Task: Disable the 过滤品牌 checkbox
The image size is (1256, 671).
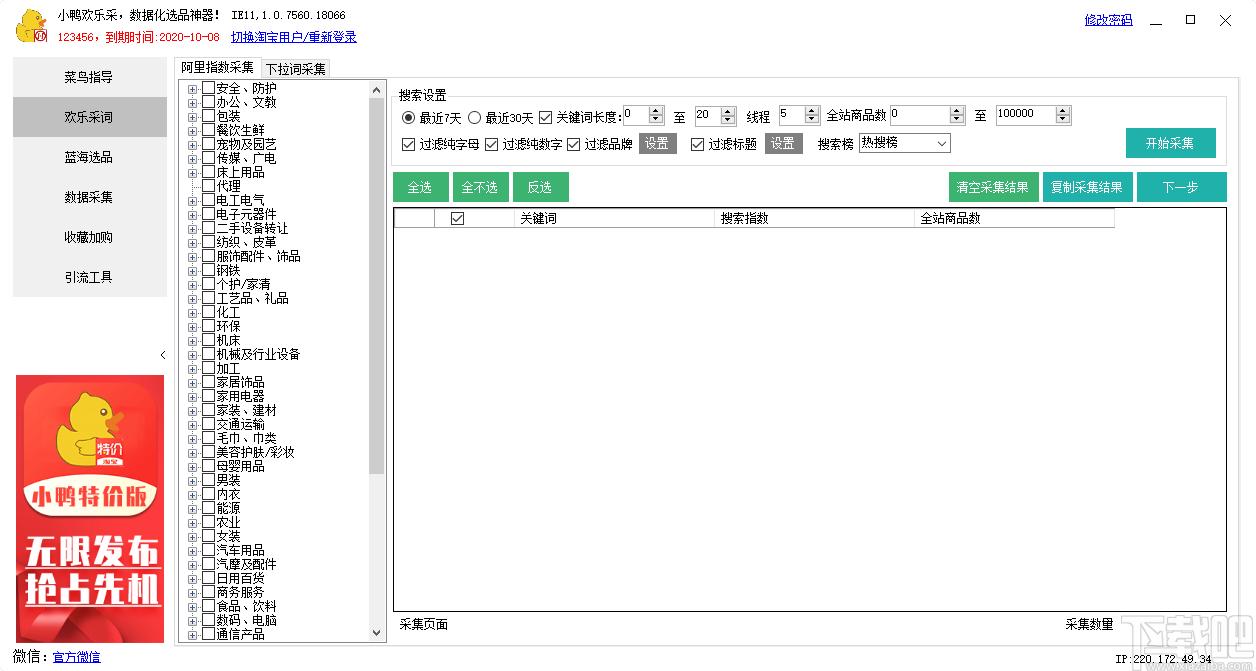Action: pyautogui.click(x=574, y=144)
